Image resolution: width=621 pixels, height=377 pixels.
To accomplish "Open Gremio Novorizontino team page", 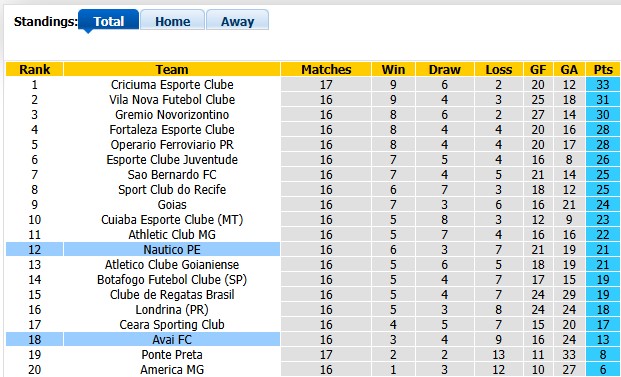I will (172, 114).
